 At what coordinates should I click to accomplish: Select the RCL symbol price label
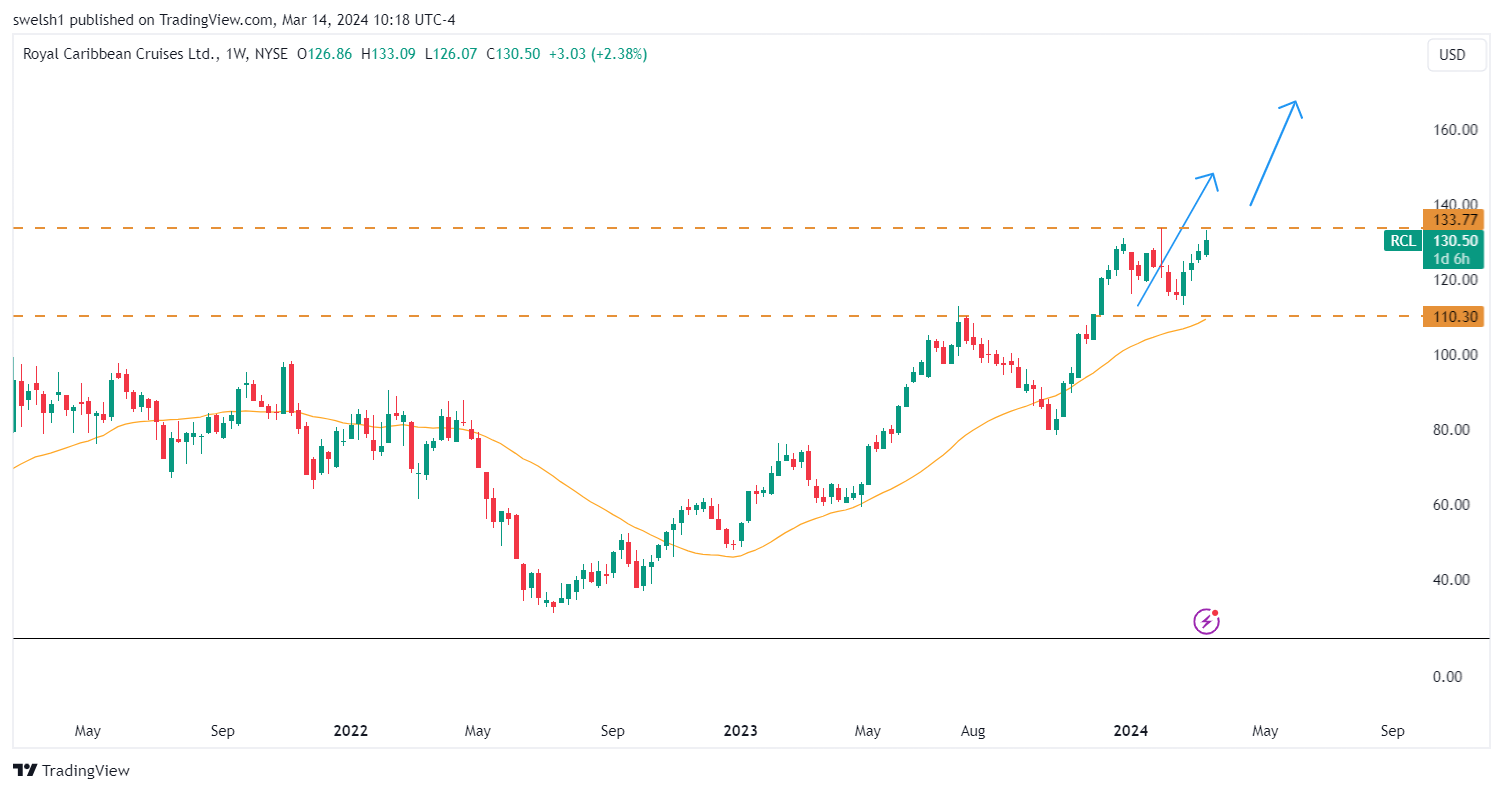tap(1404, 240)
